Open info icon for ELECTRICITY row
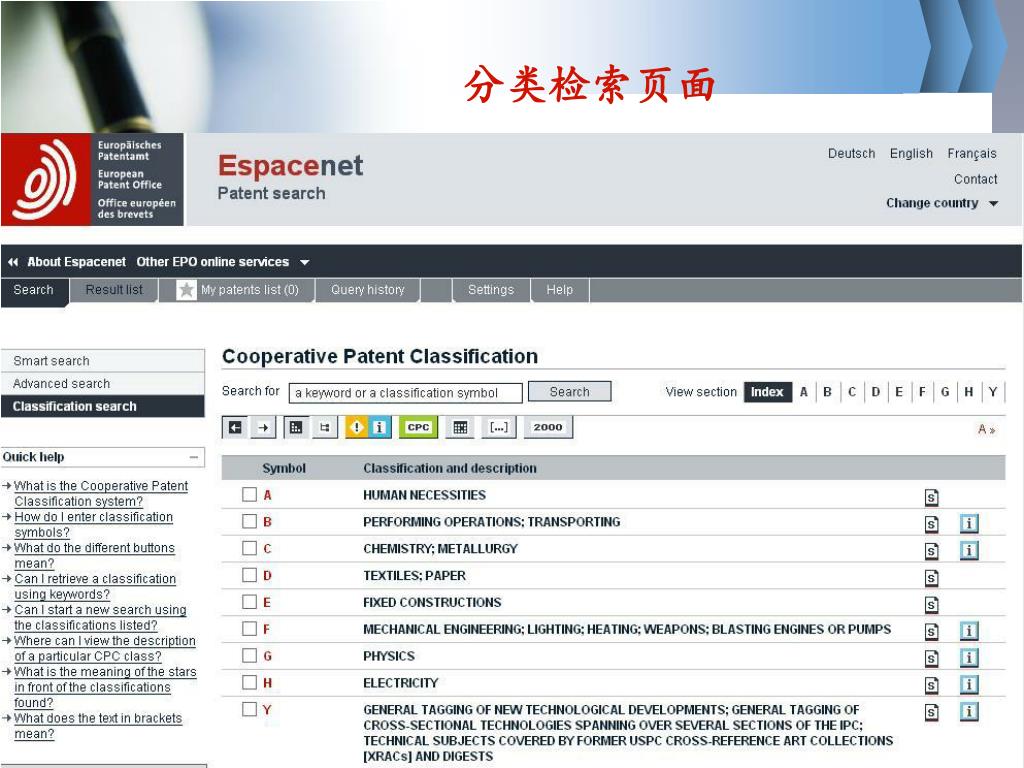The image size is (1024, 768). coord(969,684)
